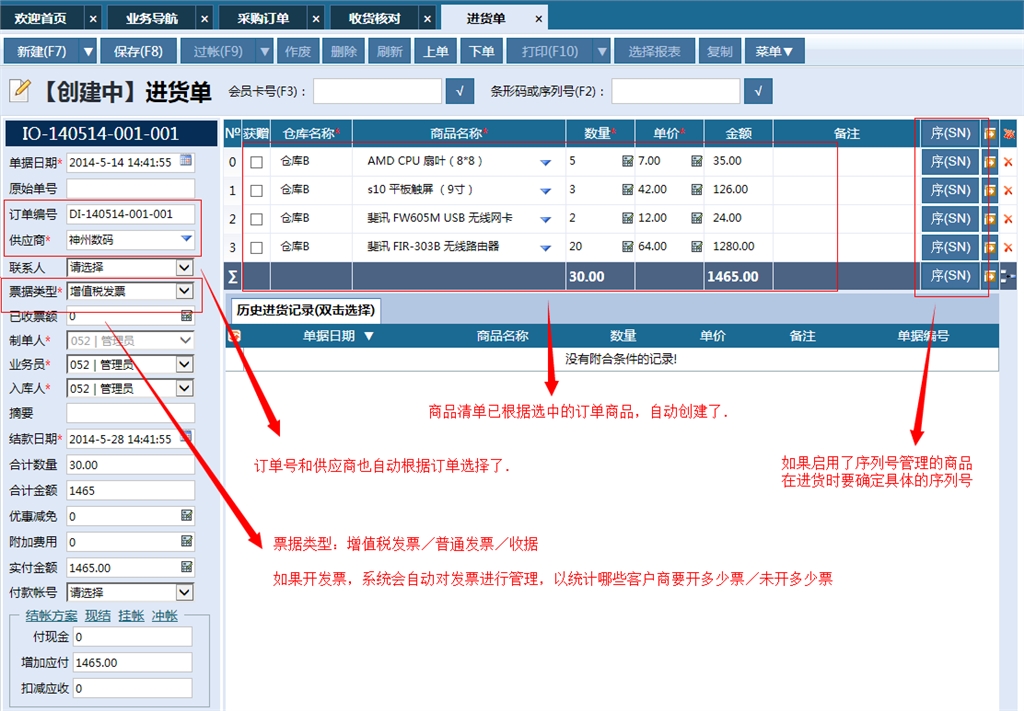
Task: Open the 菜单▼ menu on the toolbar
Action: tap(774, 49)
